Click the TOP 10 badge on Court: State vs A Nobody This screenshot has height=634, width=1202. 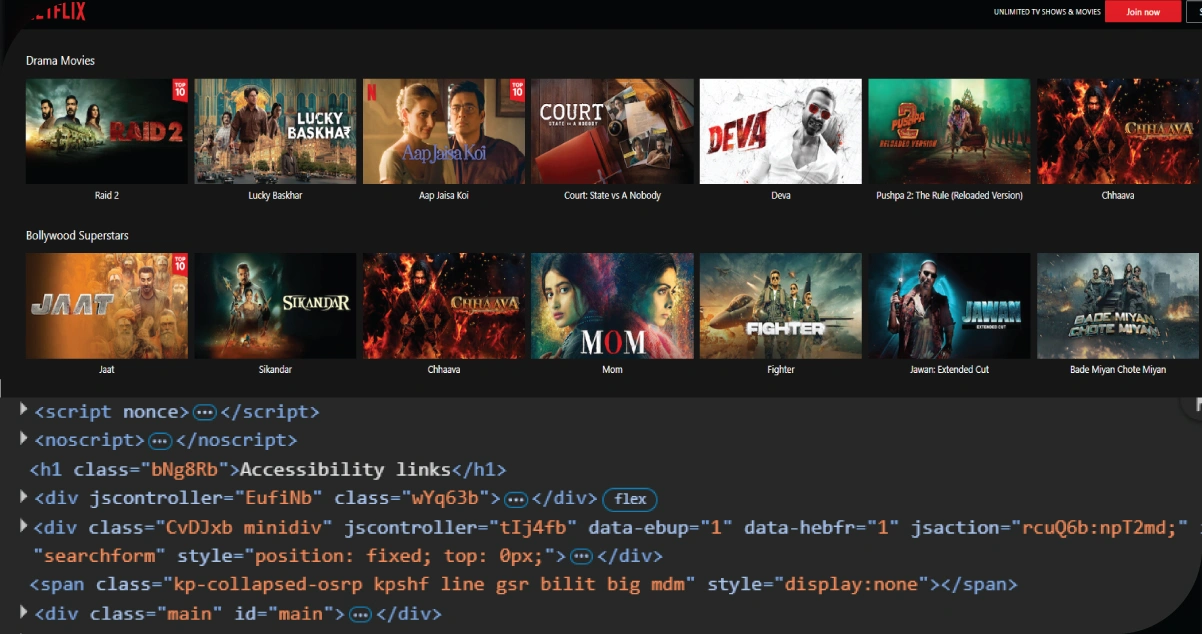[x=515, y=88]
